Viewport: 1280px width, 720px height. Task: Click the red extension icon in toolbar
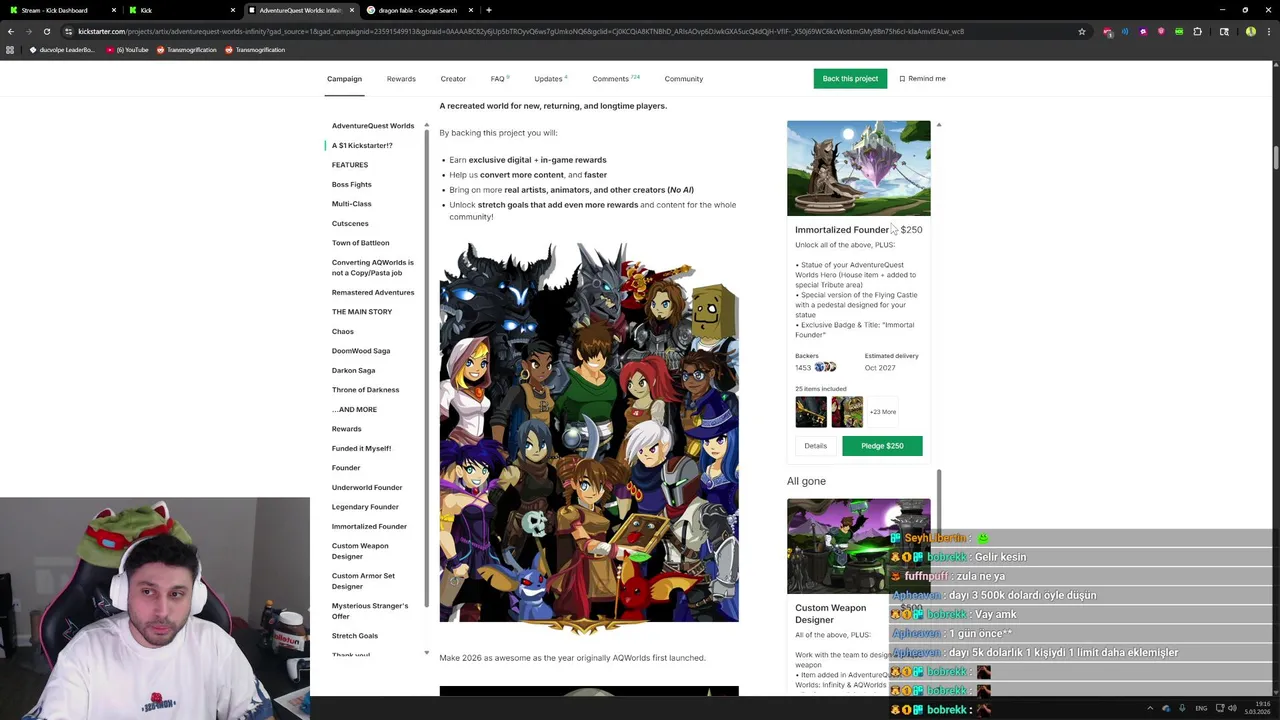[x=1108, y=31]
